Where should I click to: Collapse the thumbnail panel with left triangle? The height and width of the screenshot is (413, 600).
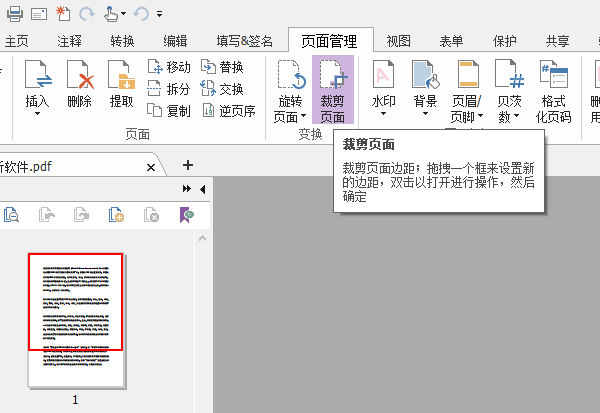203,189
